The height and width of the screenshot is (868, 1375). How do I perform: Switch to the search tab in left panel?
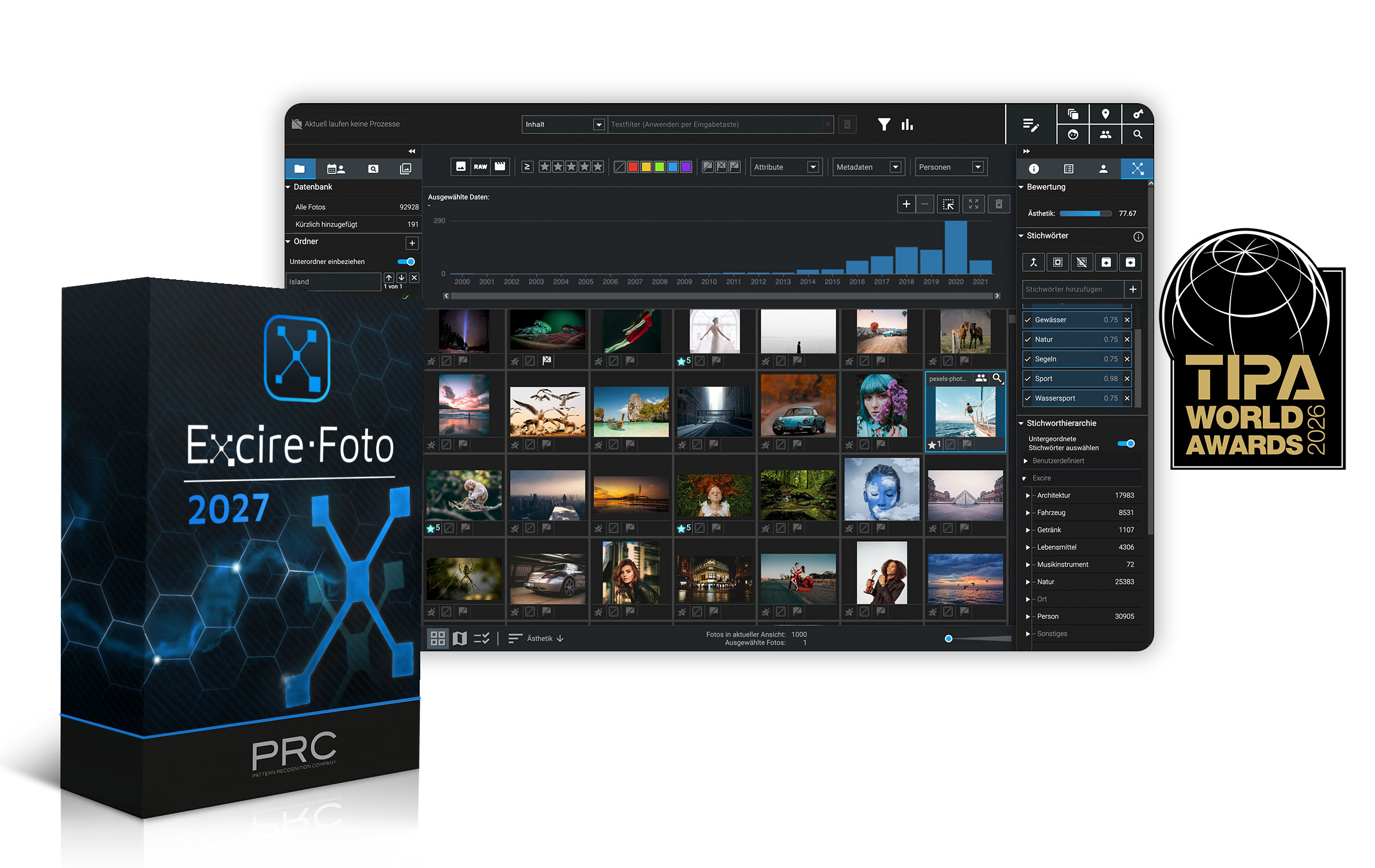point(373,169)
